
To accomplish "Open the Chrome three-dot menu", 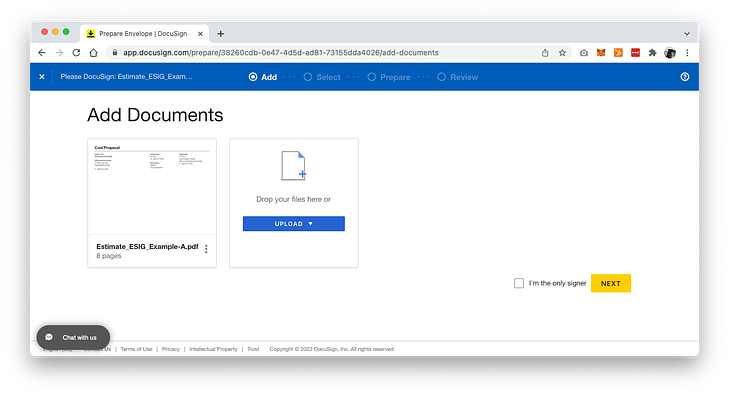I will [687, 53].
